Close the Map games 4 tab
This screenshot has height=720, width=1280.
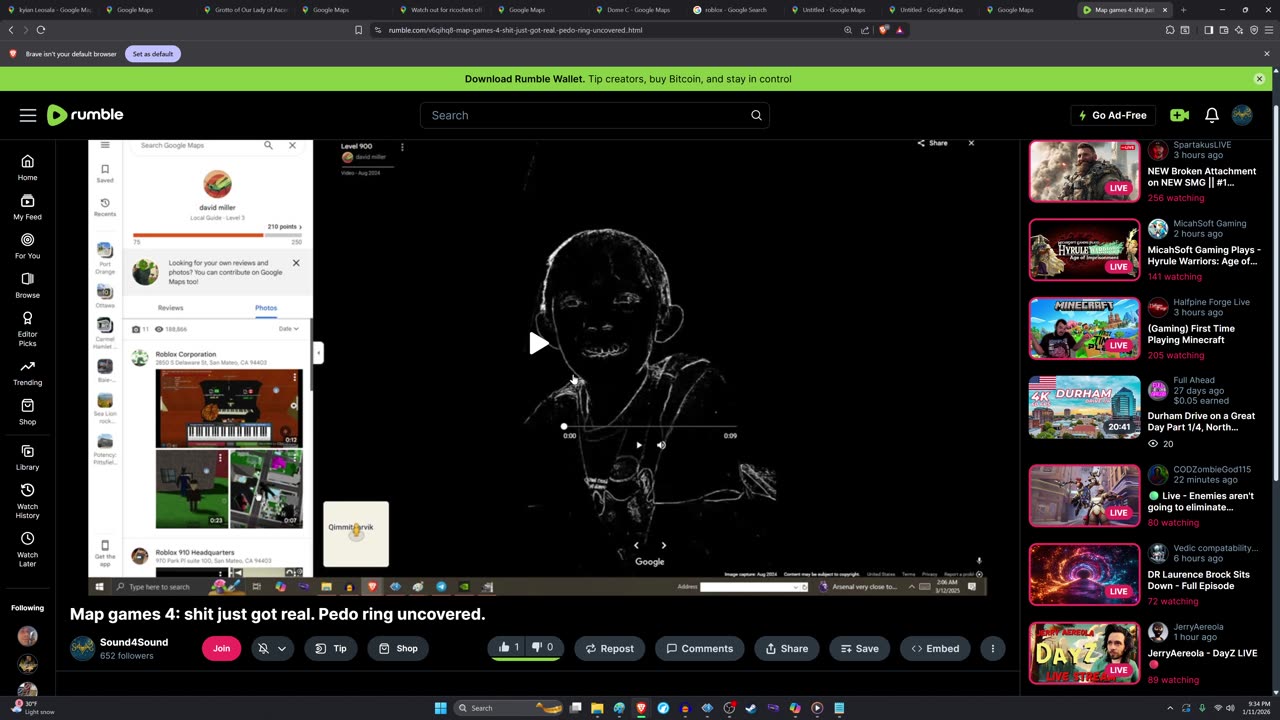(x=1164, y=10)
